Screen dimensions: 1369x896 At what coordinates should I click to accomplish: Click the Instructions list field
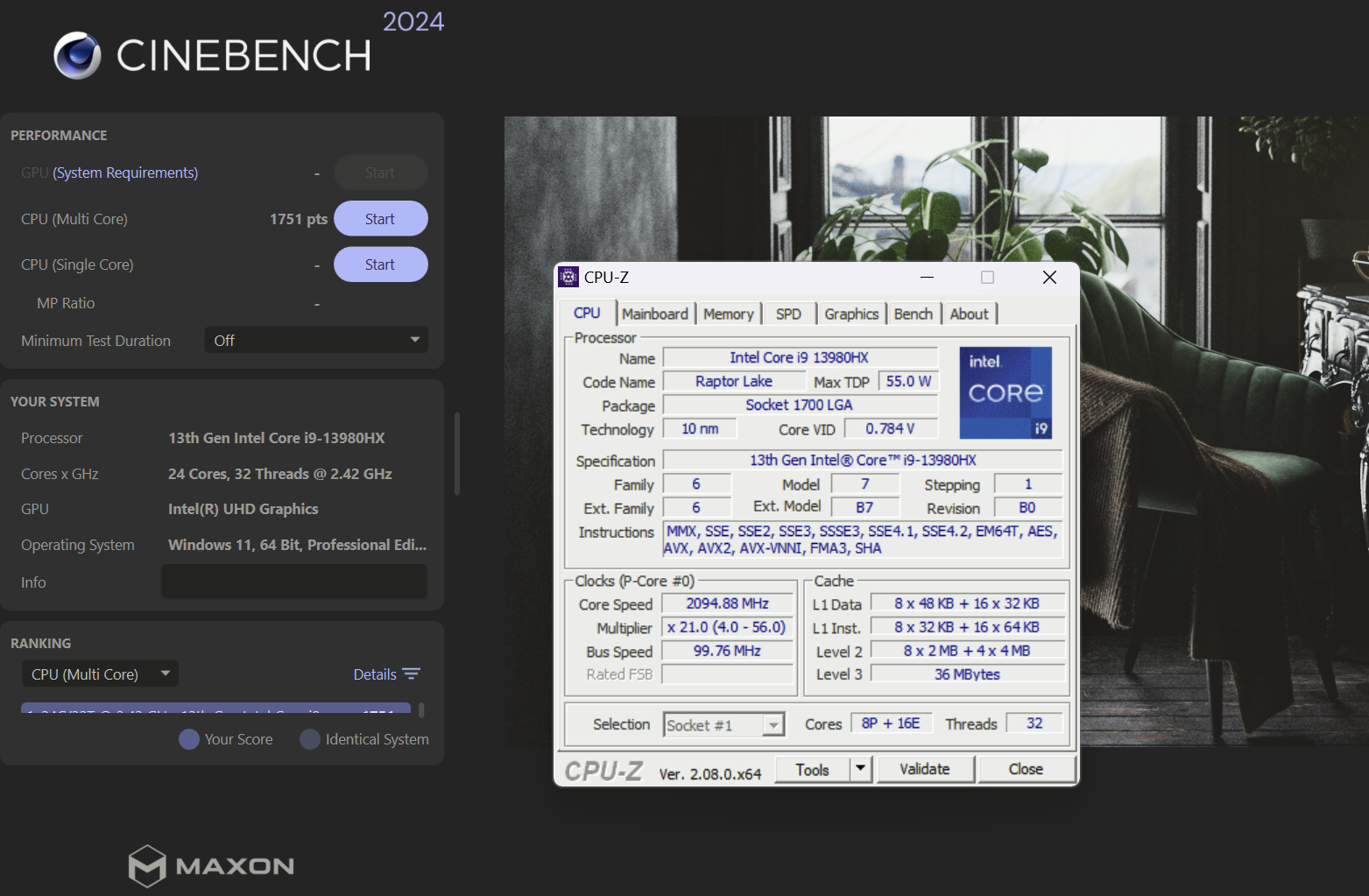click(863, 540)
